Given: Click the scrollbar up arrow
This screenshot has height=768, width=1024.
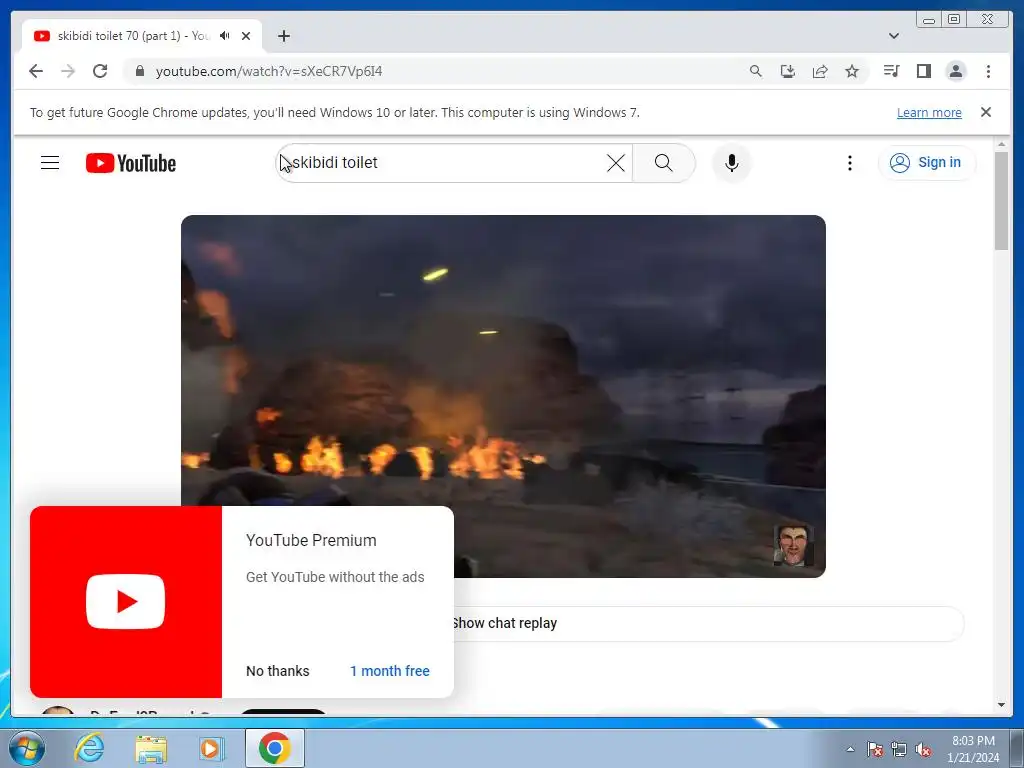Looking at the screenshot, I should point(1001,144).
